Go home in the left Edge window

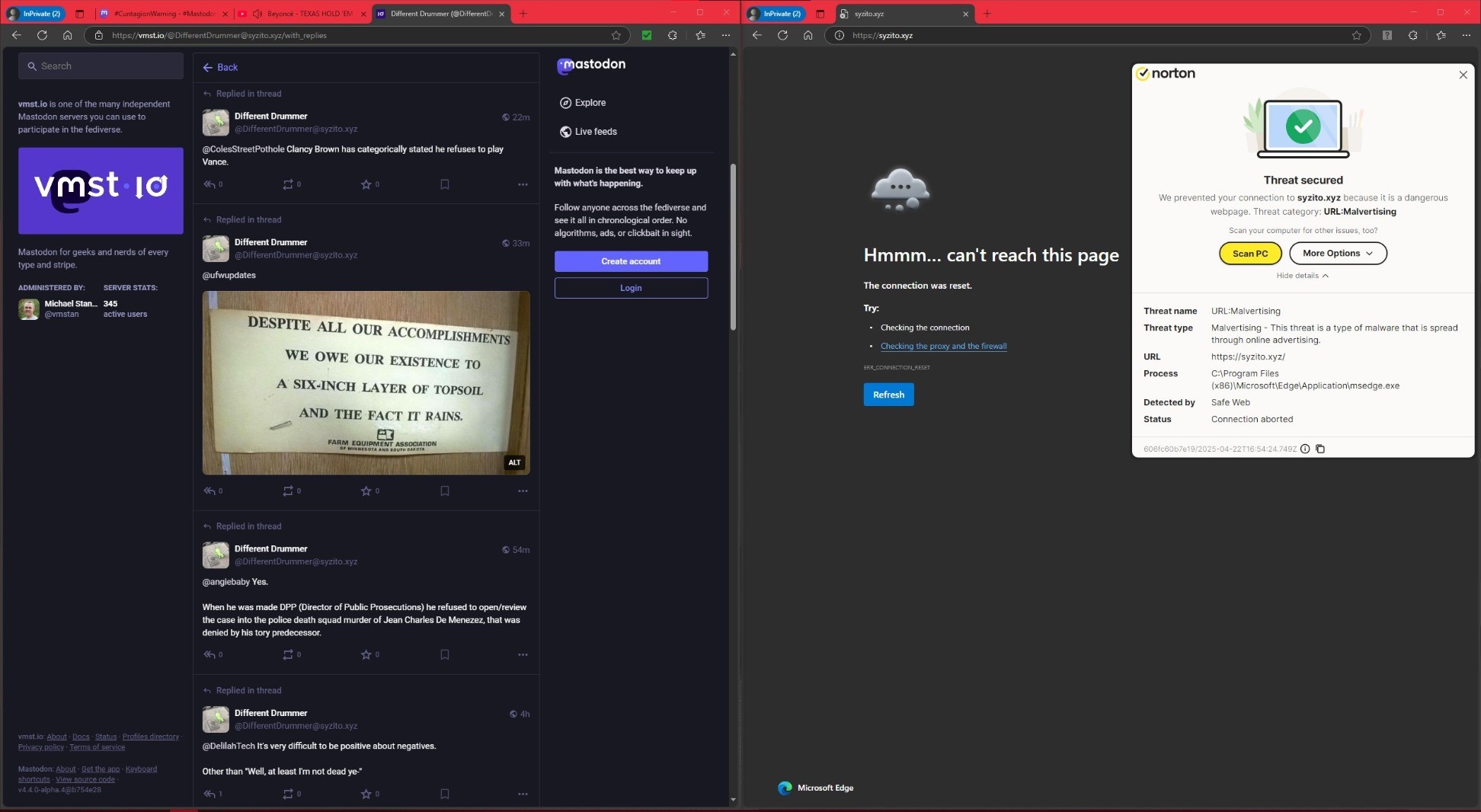click(68, 35)
